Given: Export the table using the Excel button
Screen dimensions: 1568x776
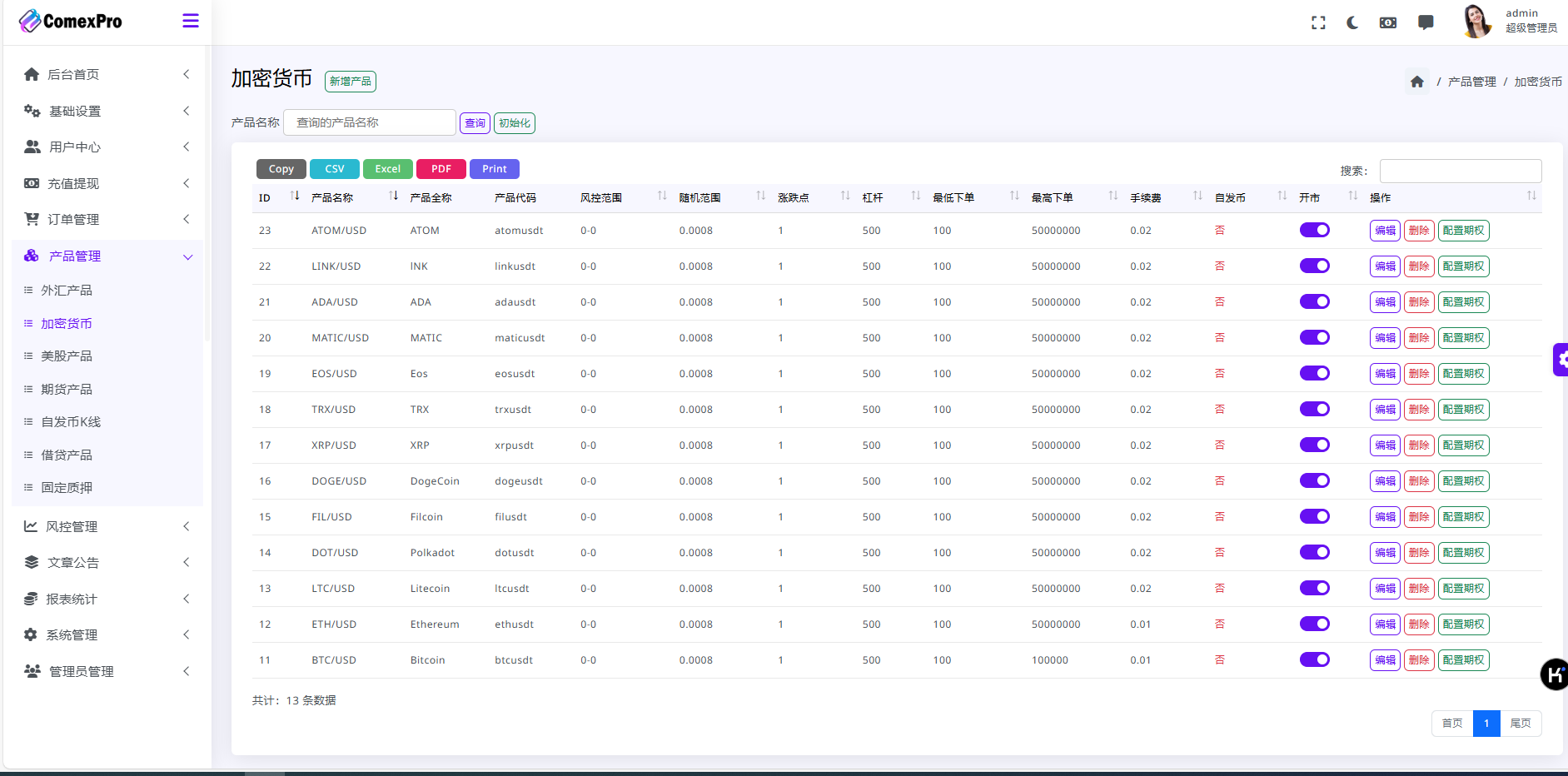Looking at the screenshot, I should click(x=387, y=169).
